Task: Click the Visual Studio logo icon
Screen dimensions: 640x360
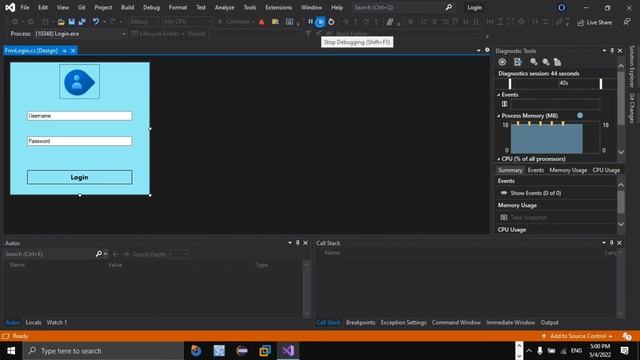Action: coord(10,7)
